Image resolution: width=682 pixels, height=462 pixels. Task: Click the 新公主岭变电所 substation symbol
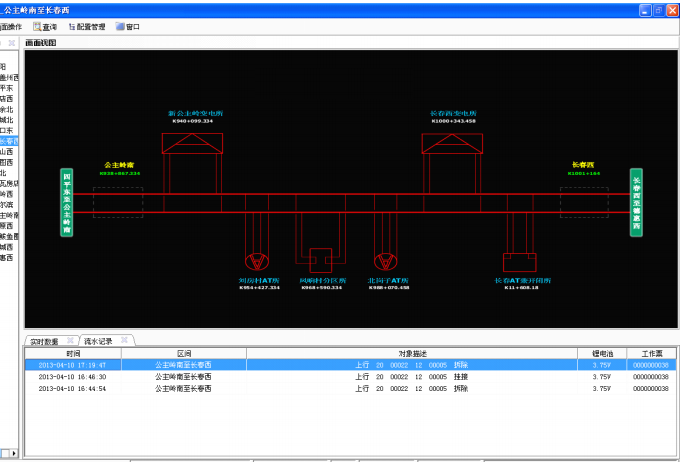coord(194,144)
